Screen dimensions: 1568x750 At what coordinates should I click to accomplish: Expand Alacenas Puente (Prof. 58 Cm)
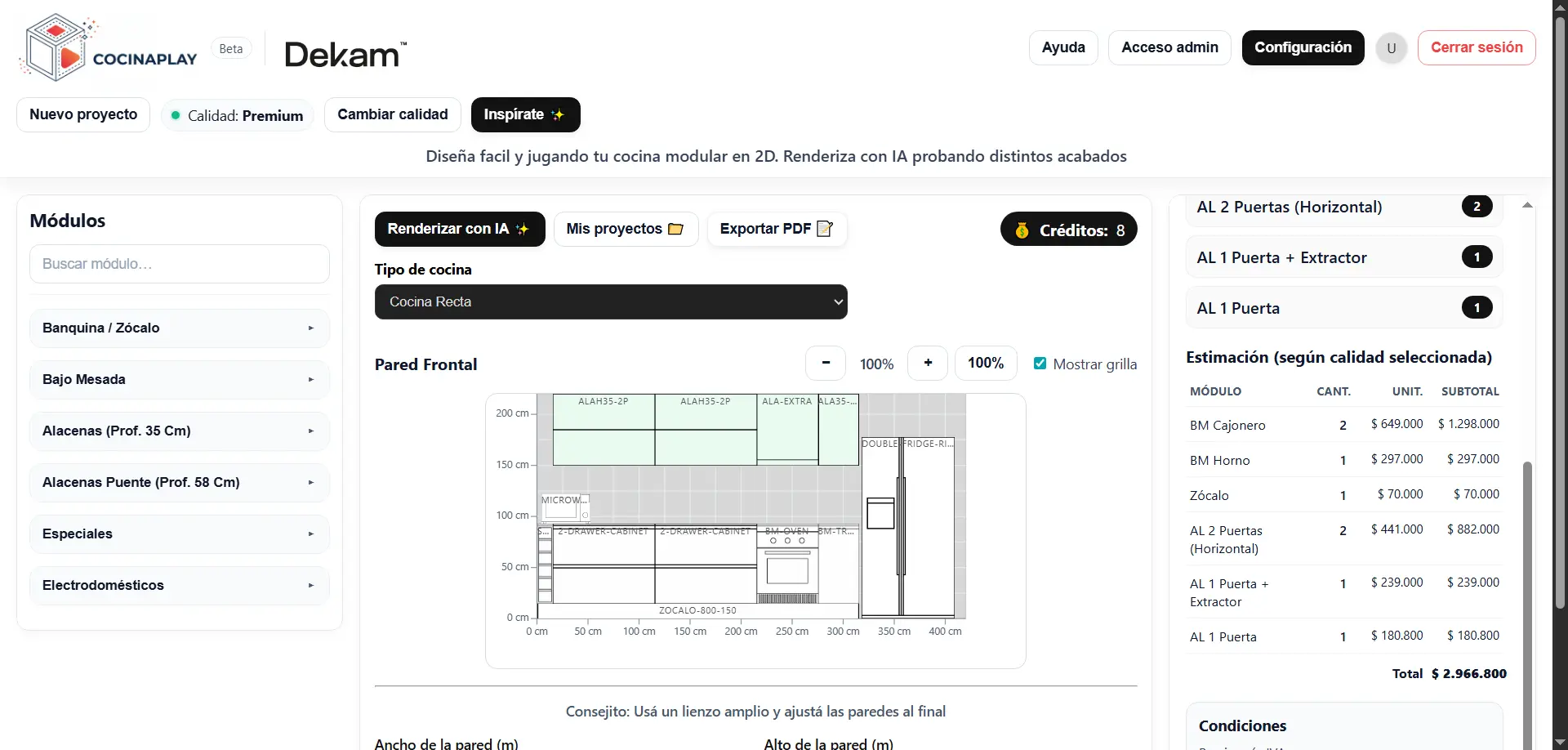(x=179, y=483)
